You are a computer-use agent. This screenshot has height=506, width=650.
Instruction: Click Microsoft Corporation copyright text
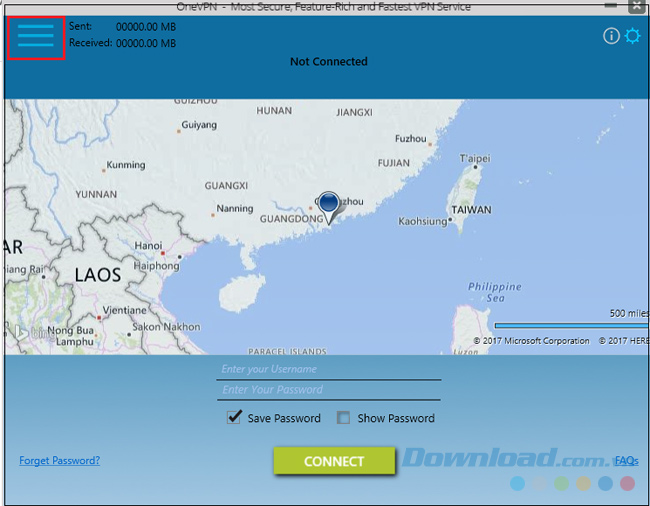(x=531, y=341)
